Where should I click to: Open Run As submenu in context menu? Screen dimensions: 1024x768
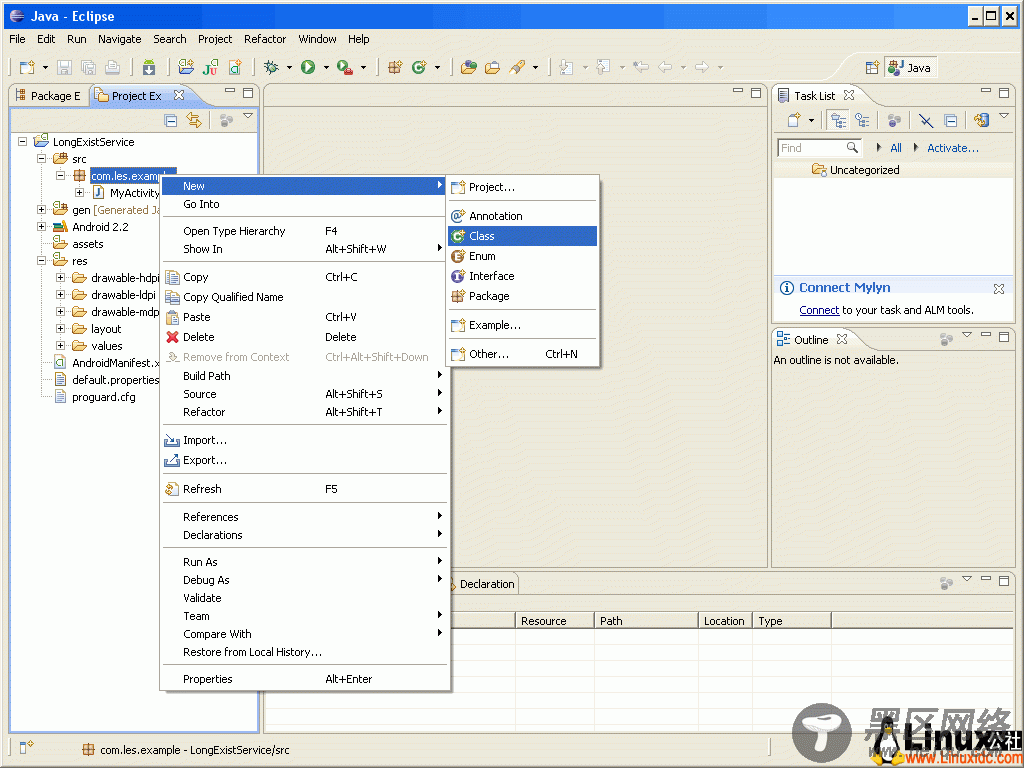coord(304,562)
